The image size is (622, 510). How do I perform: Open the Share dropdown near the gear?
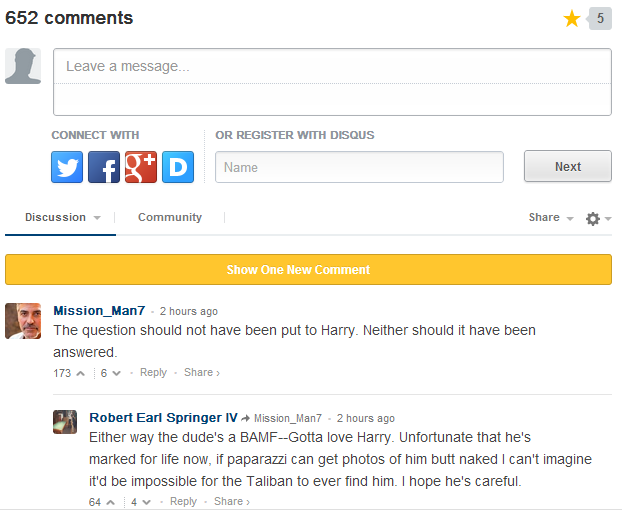pyautogui.click(x=551, y=217)
